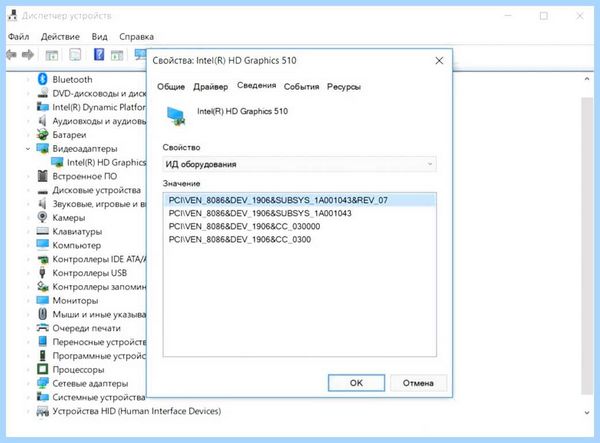
Task: Select hardware ID ending with REV_07
Action: (x=299, y=200)
